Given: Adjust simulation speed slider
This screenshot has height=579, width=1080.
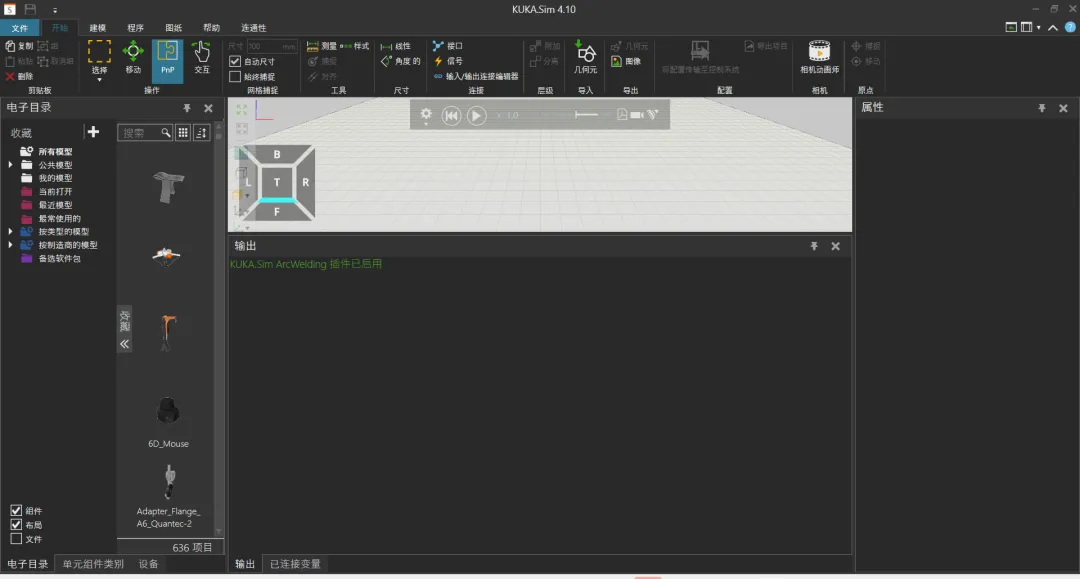Looking at the screenshot, I should coord(586,115).
